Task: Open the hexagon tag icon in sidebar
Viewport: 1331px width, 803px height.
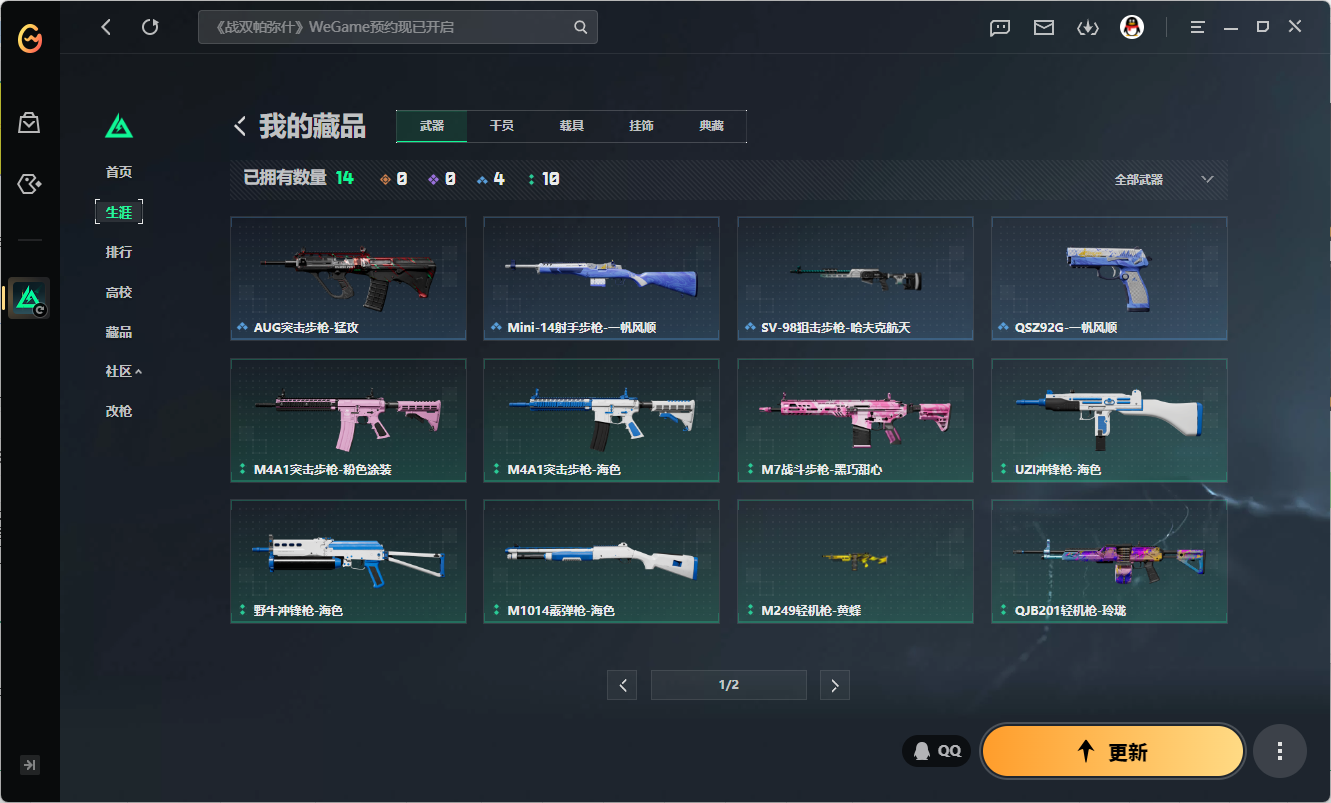Action: 29,184
